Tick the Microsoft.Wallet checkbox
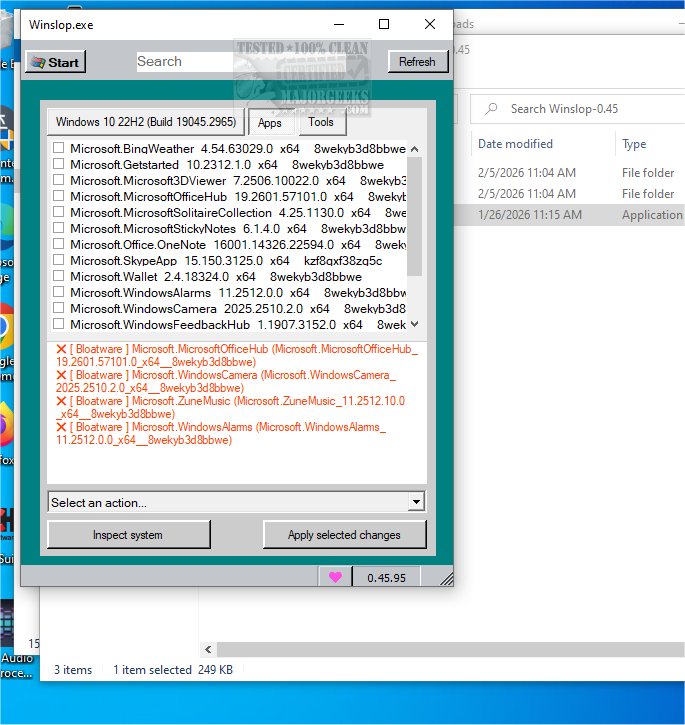 click(58, 276)
